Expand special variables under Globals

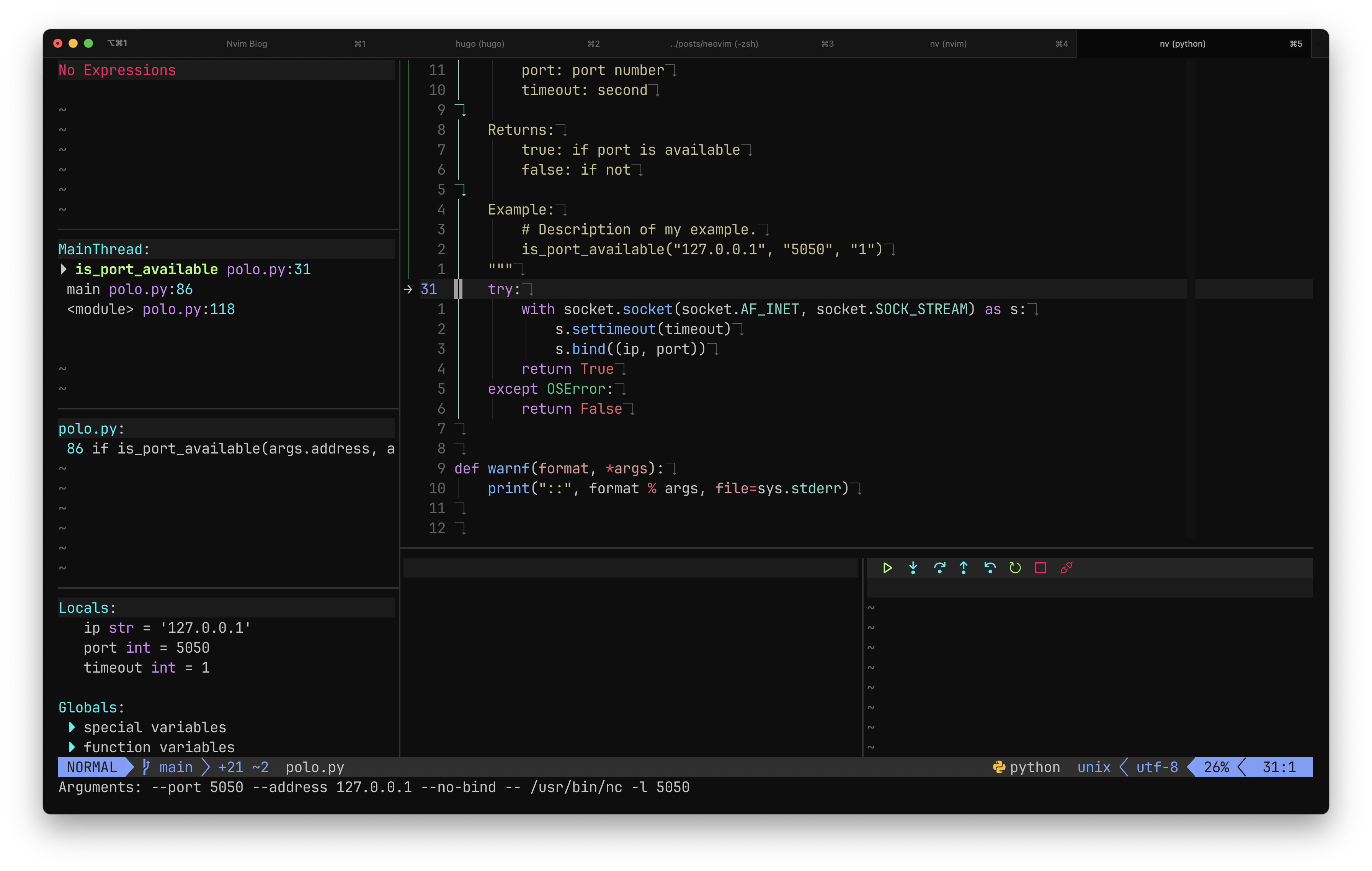click(x=72, y=727)
